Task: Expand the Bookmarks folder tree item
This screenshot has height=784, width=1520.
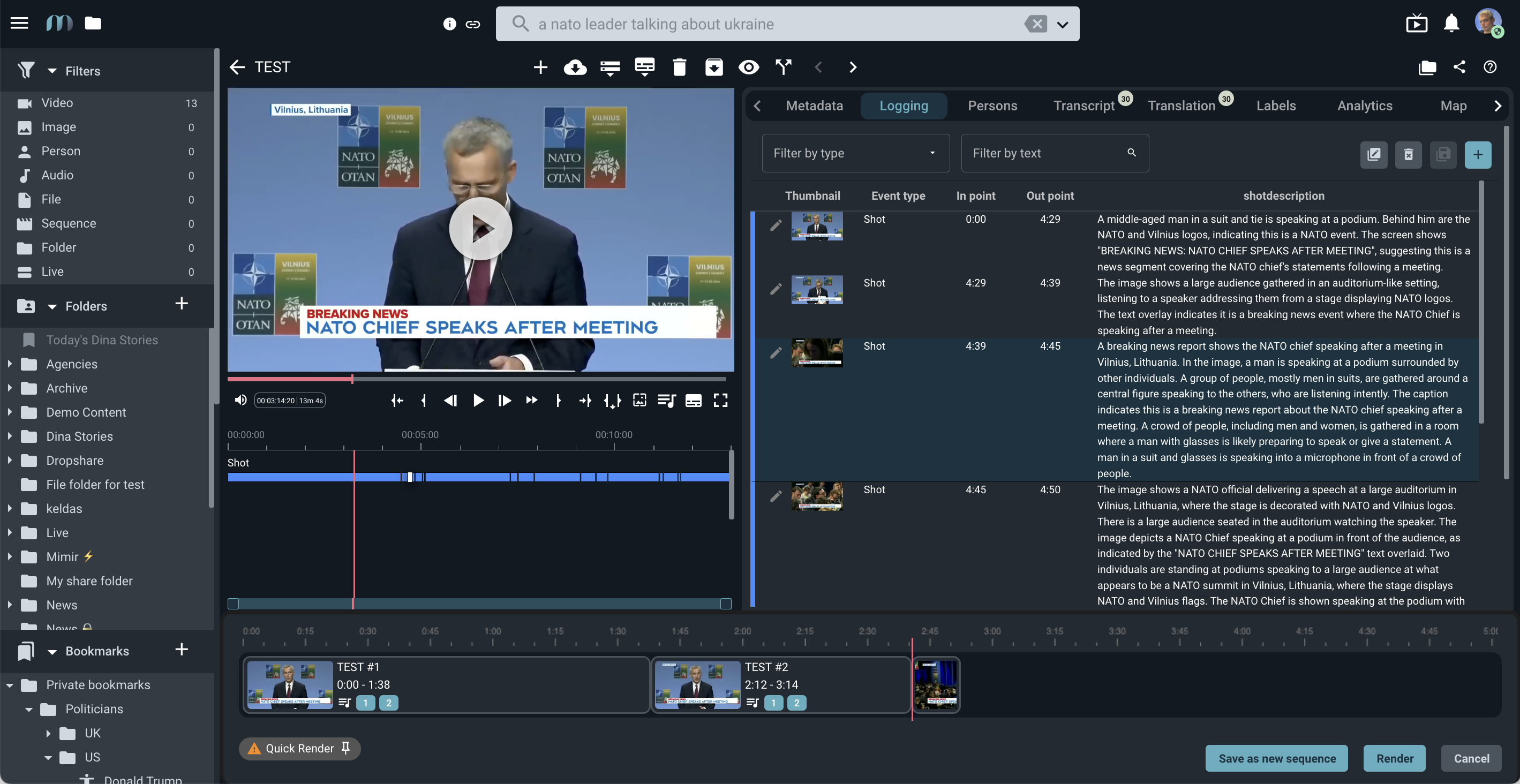Action: (51, 651)
